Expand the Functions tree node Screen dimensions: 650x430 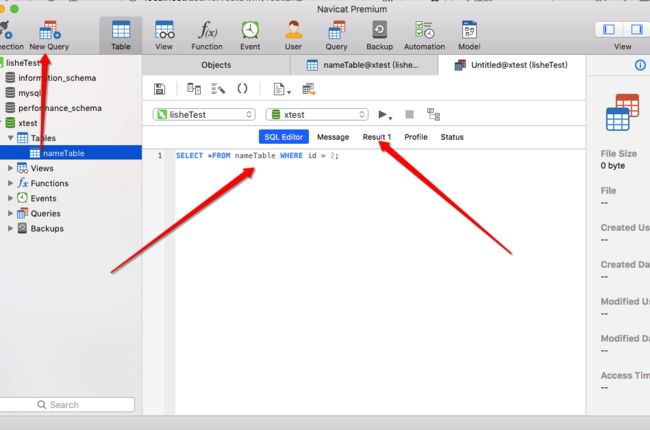(10, 183)
